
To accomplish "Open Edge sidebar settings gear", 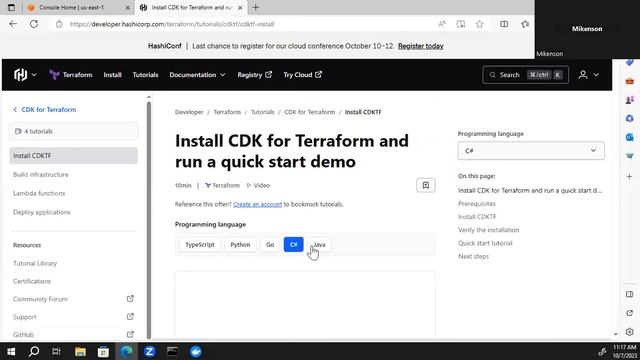I will 629,332.
